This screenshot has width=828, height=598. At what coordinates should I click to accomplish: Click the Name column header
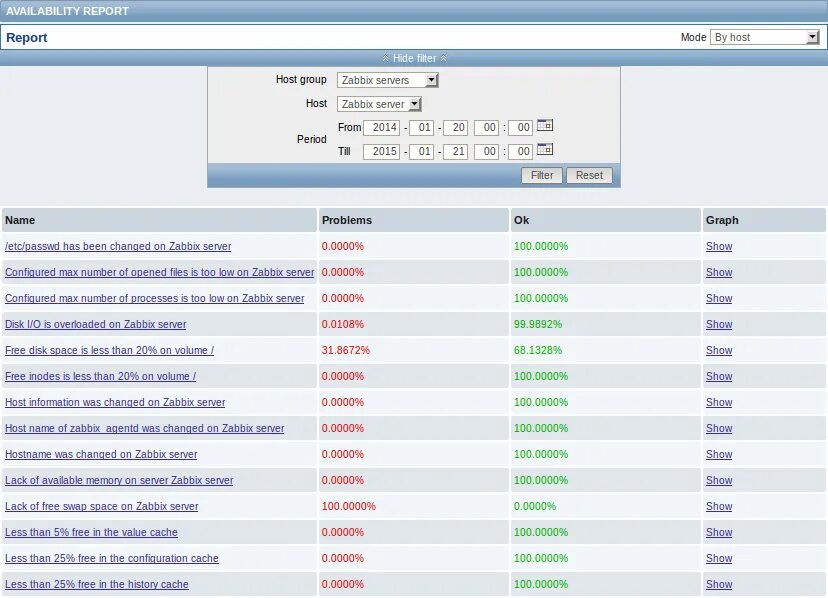click(x=159, y=220)
